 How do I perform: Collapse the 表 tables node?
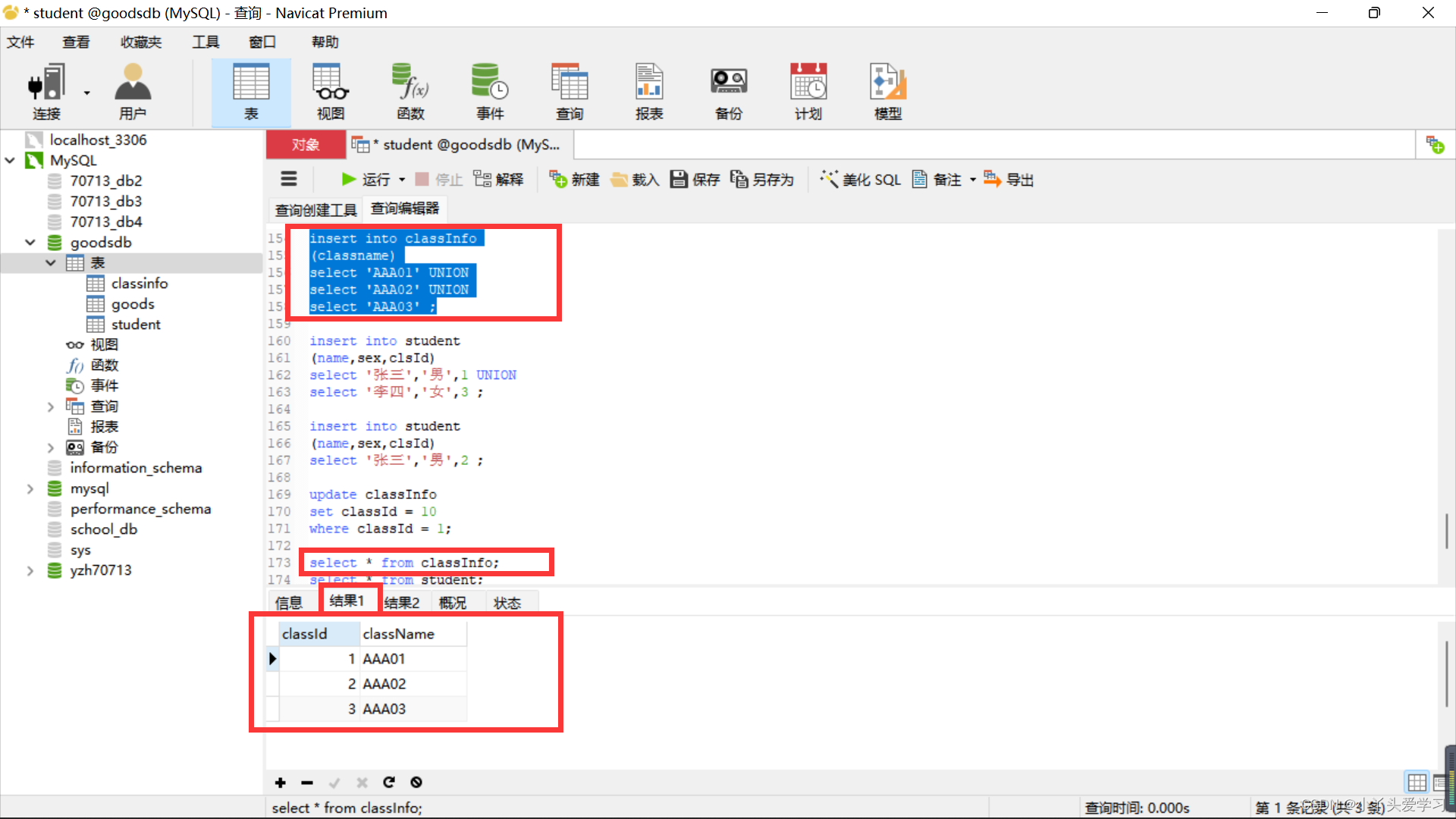(51, 262)
